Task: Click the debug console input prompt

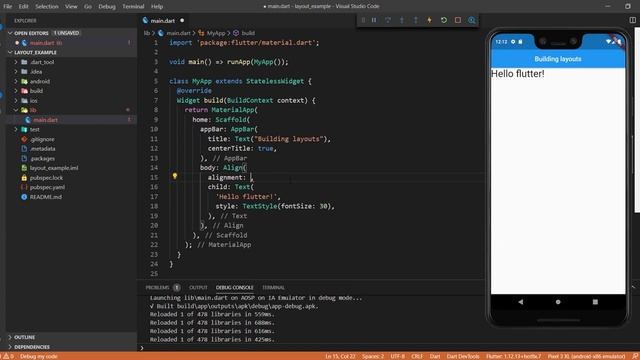Action: [x=310, y=348]
